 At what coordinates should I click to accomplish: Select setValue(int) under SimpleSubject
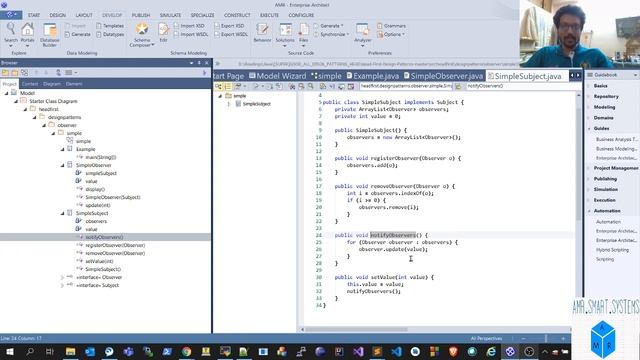pyautogui.click(x=99, y=261)
